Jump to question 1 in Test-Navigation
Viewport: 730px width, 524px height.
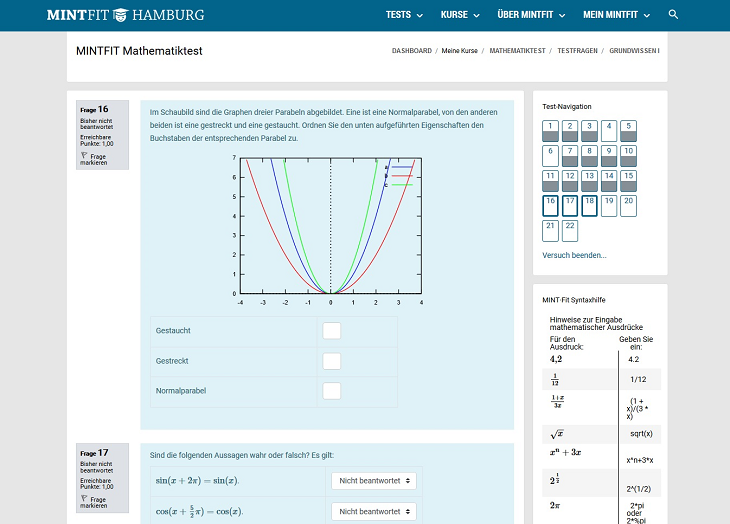click(x=550, y=131)
